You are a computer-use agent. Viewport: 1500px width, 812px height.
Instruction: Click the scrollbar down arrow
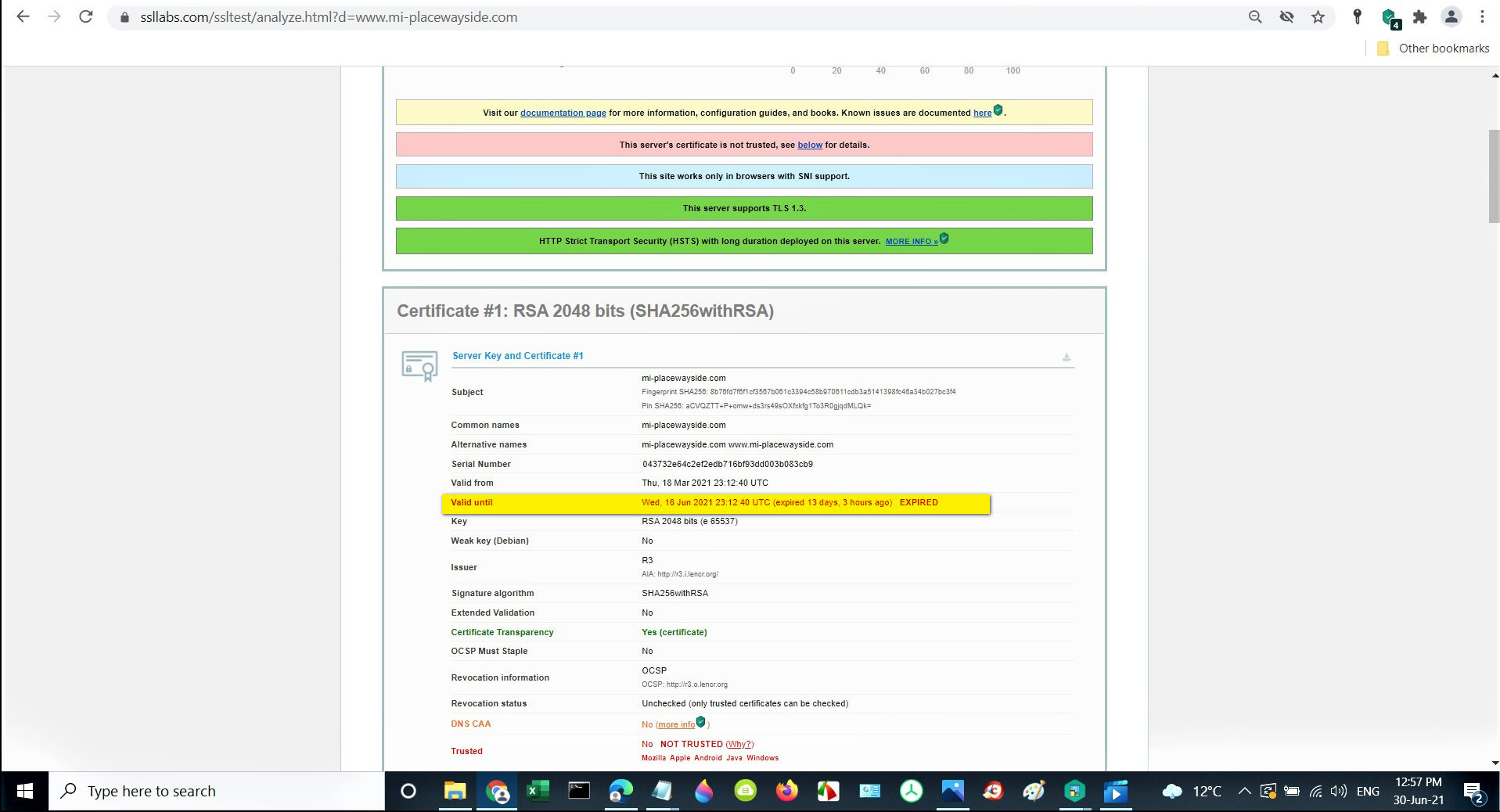[1494, 763]
